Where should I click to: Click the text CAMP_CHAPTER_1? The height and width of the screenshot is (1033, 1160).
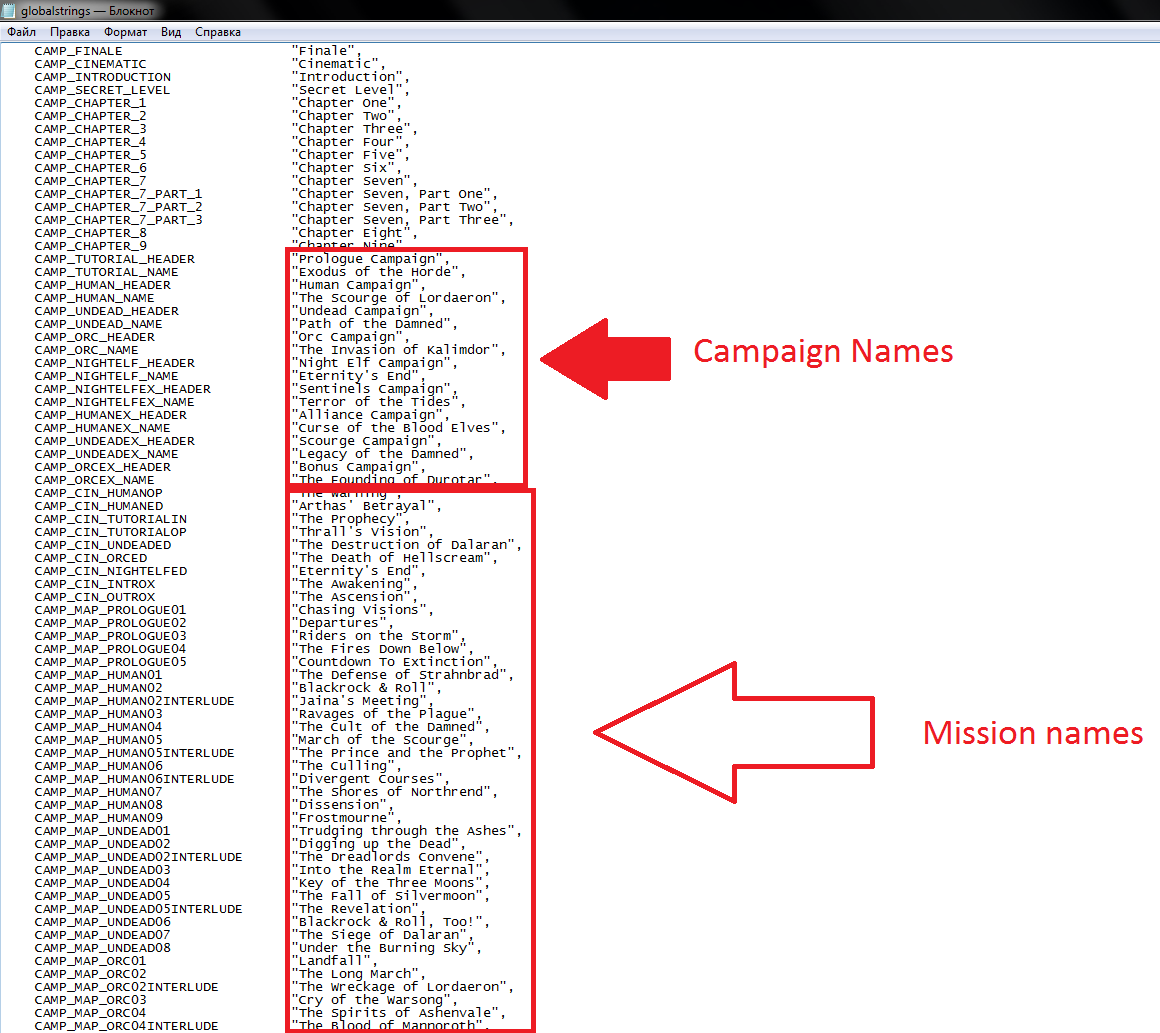click(90, 103)
